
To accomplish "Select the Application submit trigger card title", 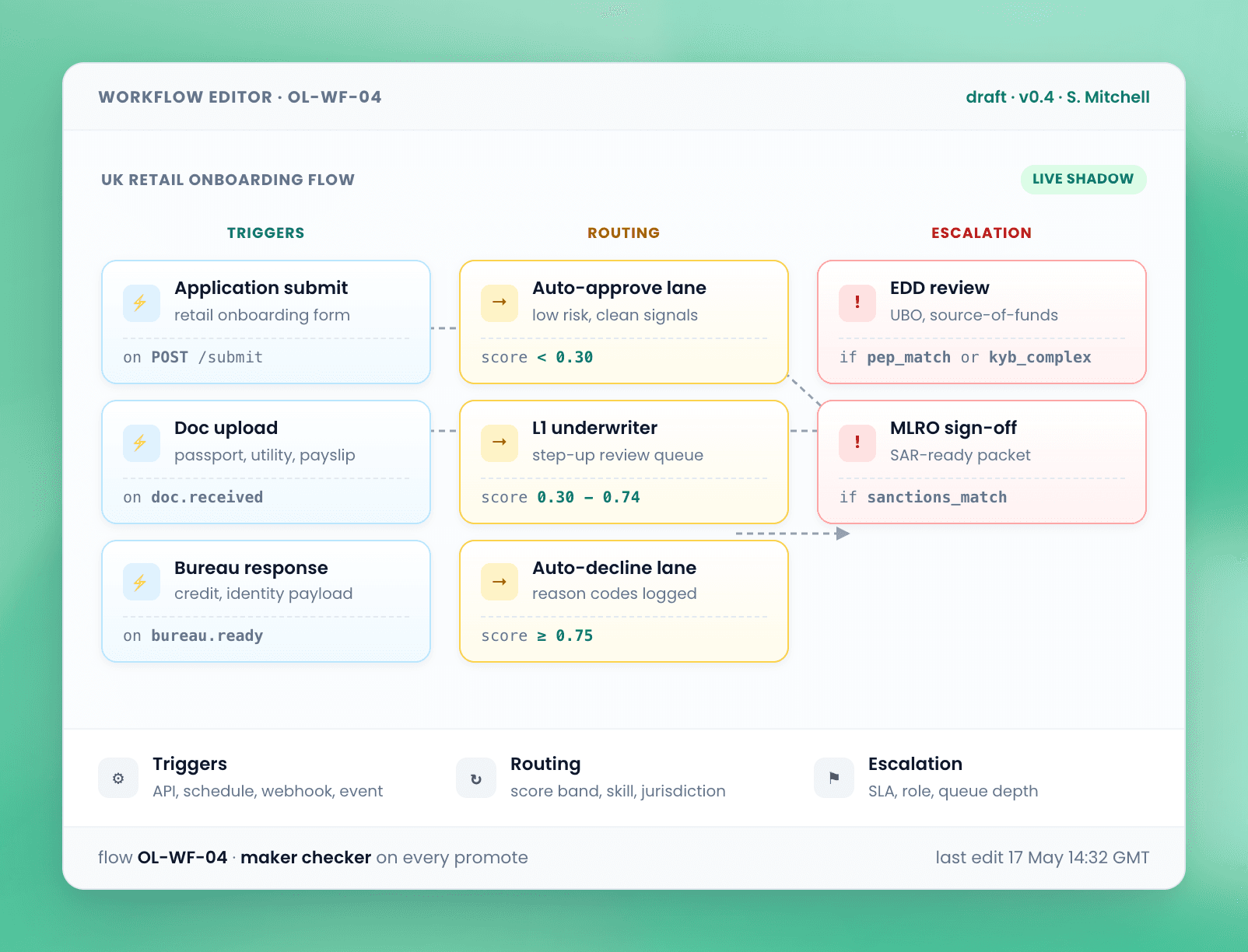I will point(261,288).
